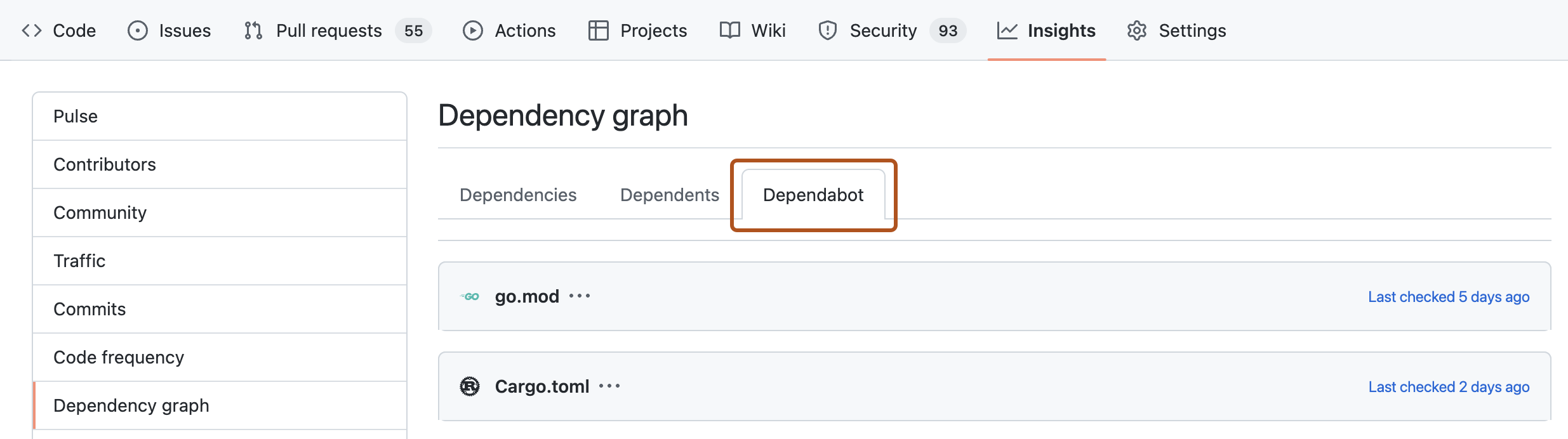The image size is (1568, 439).
Task: Open the Cargo.toml last checked link
Action: click(x=1449, y=387)
